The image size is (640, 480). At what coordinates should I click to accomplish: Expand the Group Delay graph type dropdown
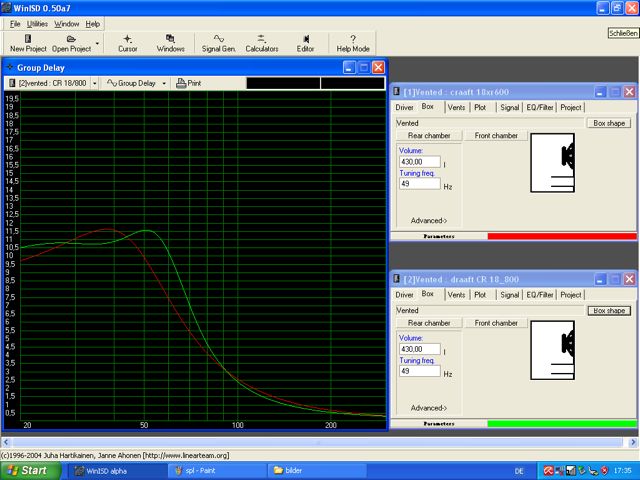point(165,83)
